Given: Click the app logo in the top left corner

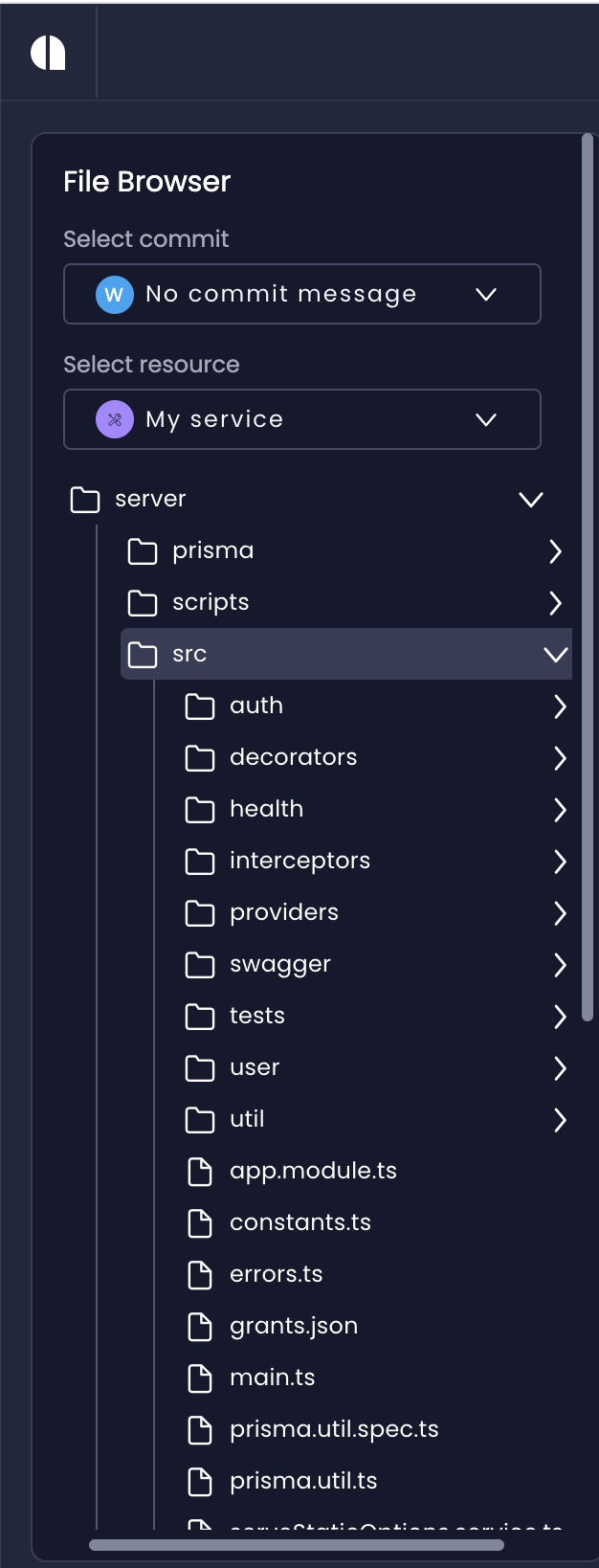Looking at the screenshot, I should click(50, 53).
